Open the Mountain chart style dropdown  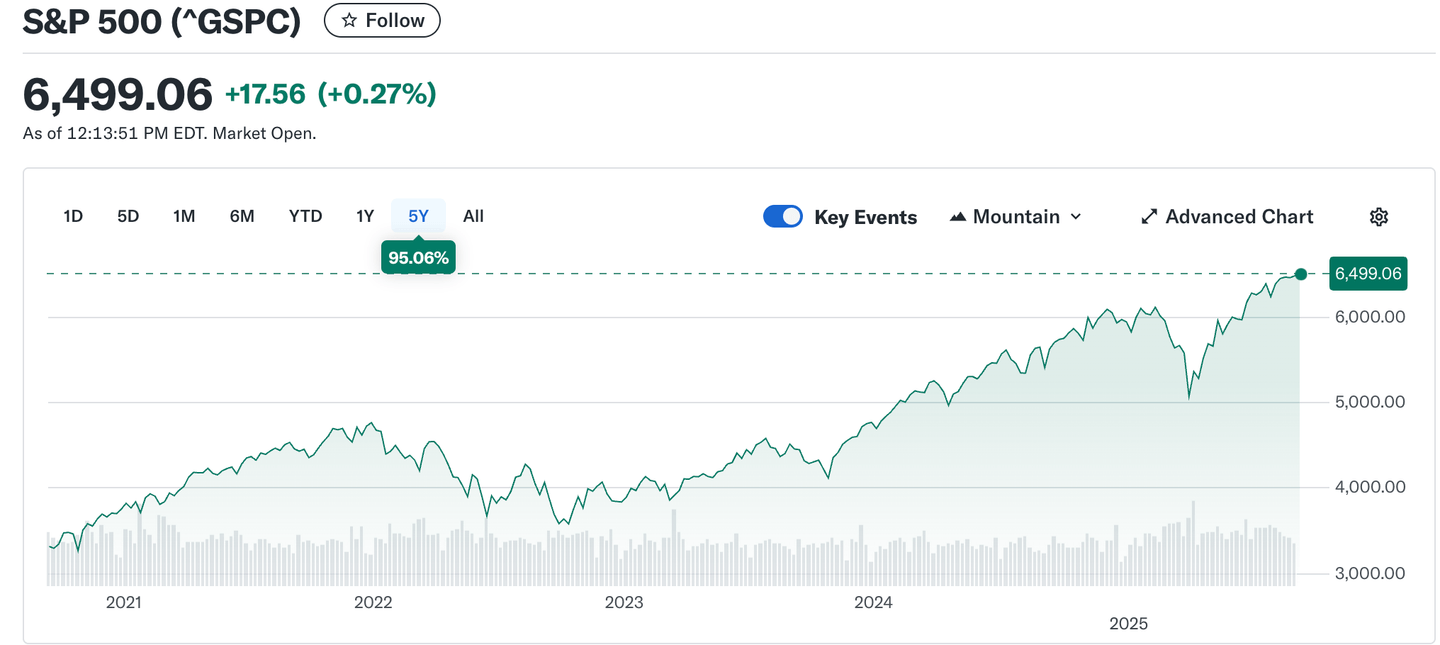point(1016,216)
